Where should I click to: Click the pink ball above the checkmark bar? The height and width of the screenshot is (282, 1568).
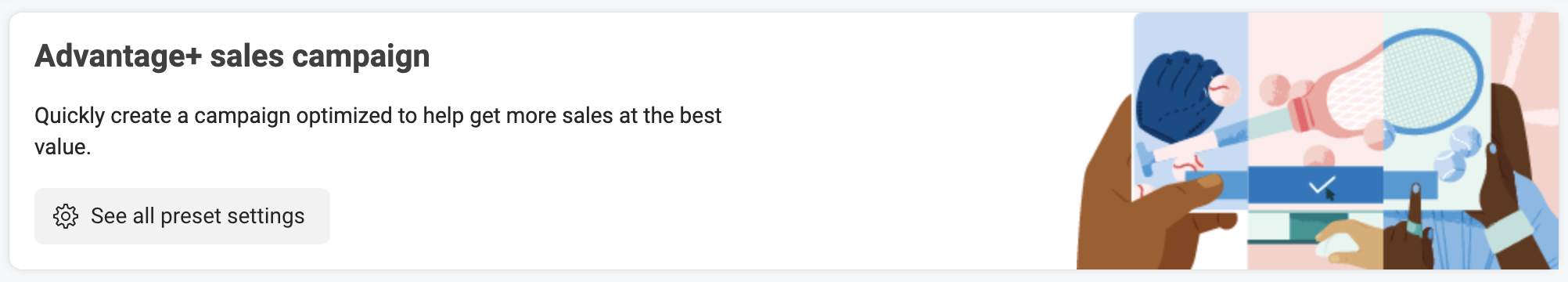pyautogui.click(x=1320, y=155)
